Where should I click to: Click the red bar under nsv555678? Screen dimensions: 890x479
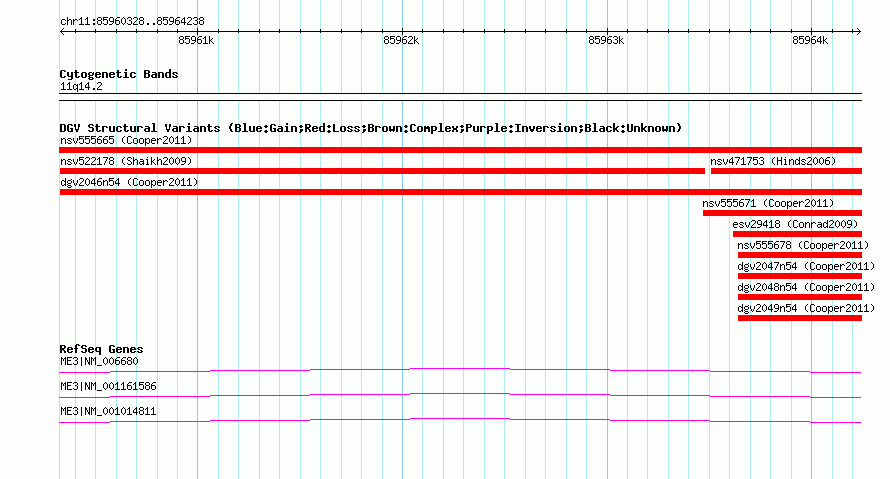800,255
